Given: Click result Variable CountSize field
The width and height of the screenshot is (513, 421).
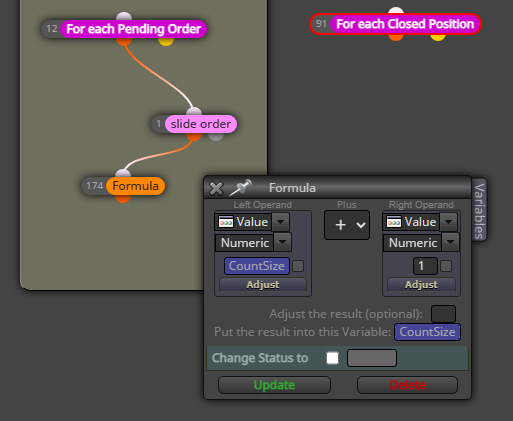Looking at the screenshot, I should click(x=427, y=332).
